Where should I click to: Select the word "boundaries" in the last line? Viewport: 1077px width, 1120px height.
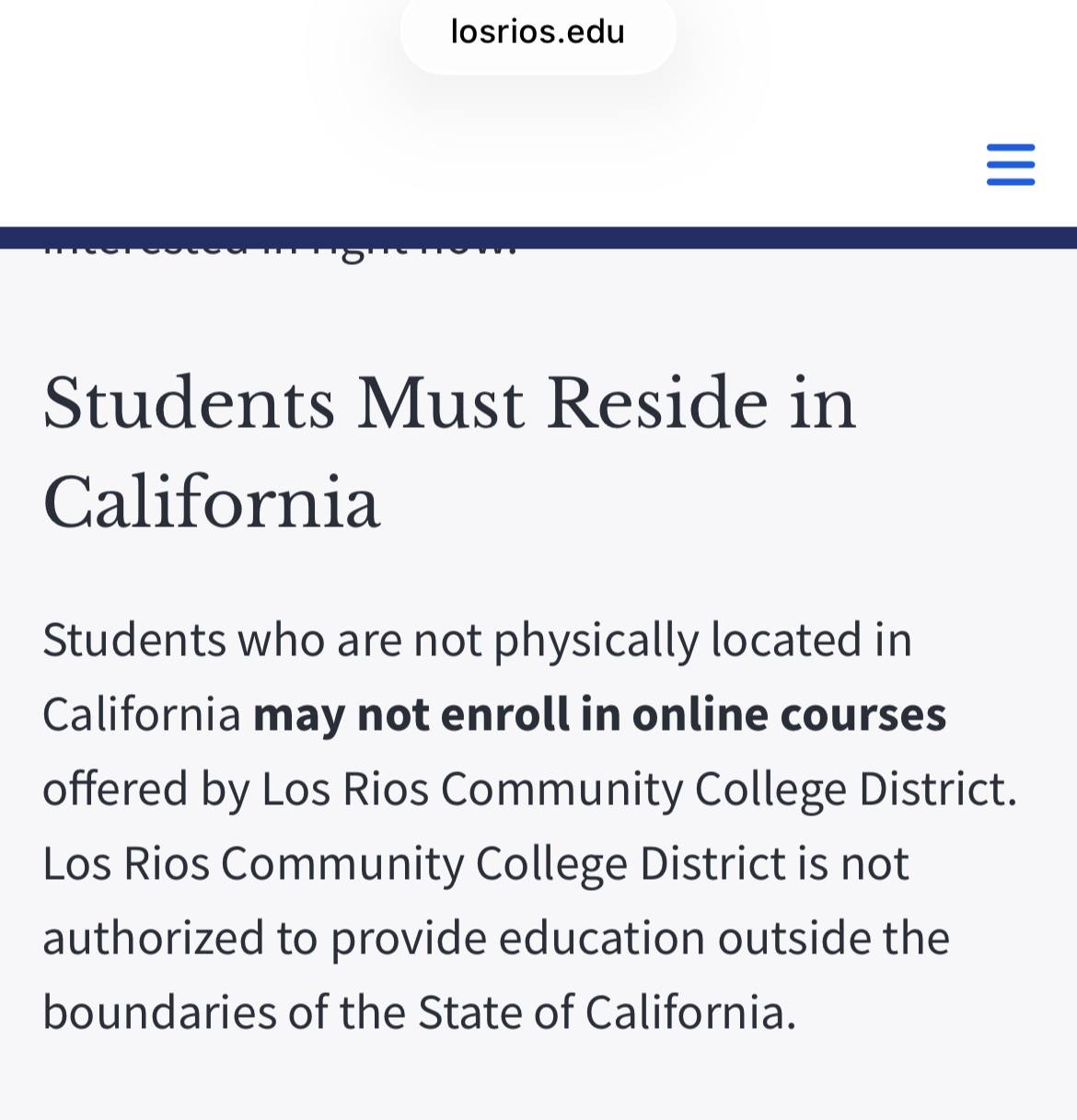click(x=159, y=1012)
